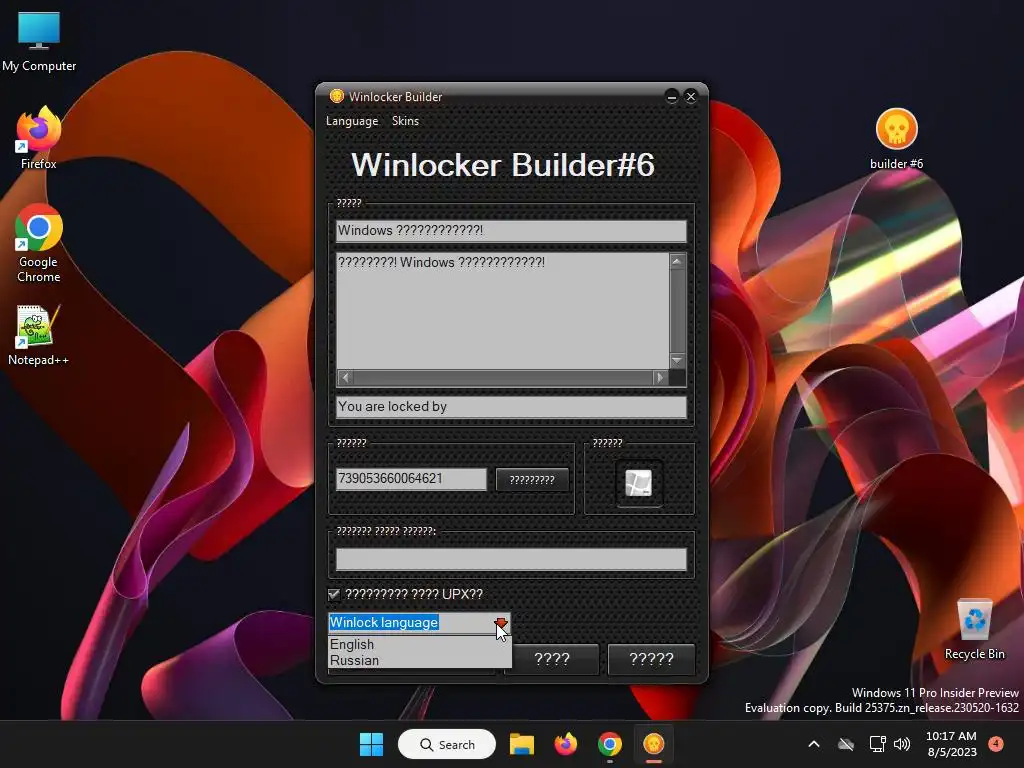Choose English from the language list
The height and width of the screenshot is (768, 1024).
419,644
